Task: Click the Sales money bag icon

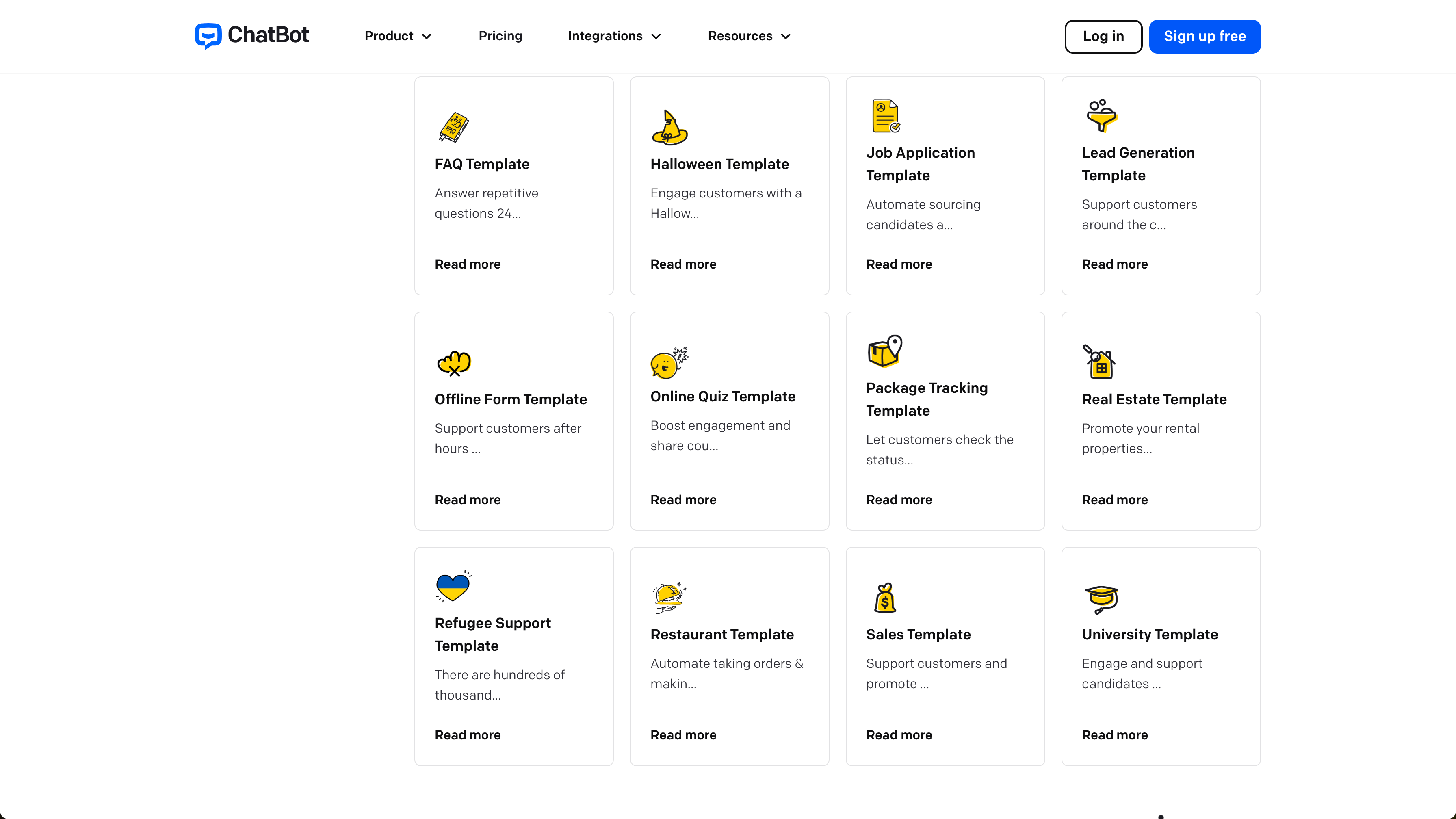Action: [x=884, y=598]
